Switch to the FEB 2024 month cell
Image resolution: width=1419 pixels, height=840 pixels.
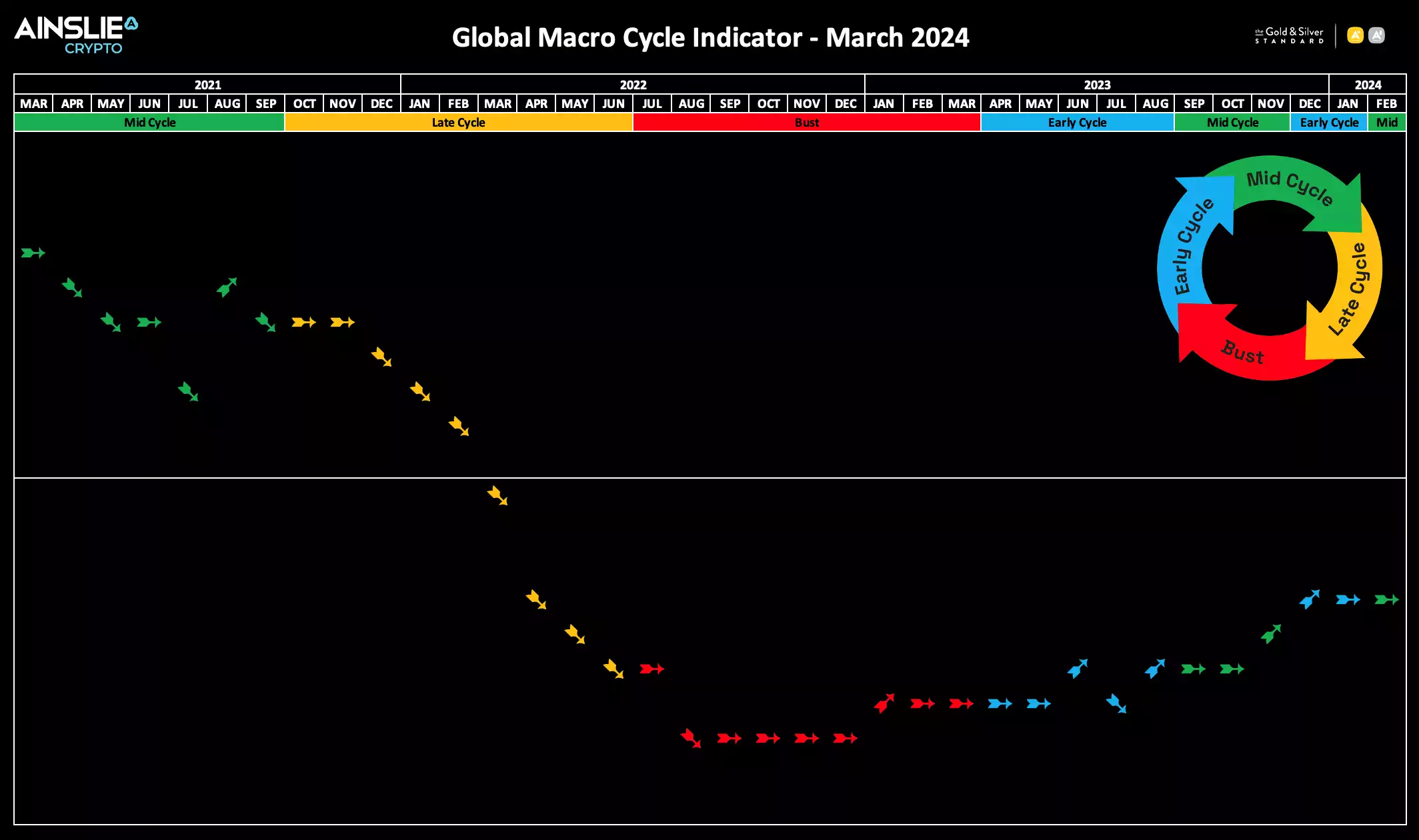pos(1387,103)
